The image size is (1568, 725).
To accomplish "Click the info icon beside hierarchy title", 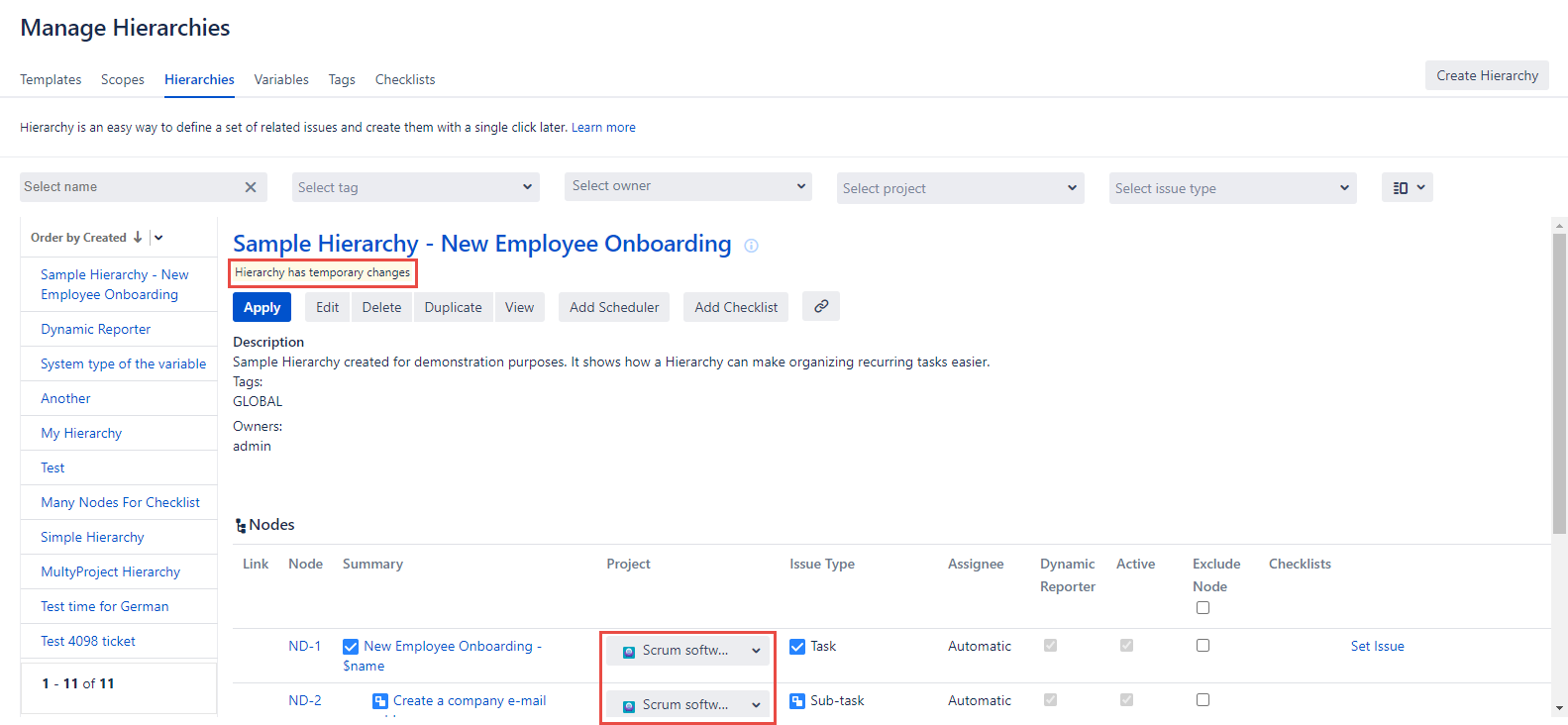I will [751, 246].
